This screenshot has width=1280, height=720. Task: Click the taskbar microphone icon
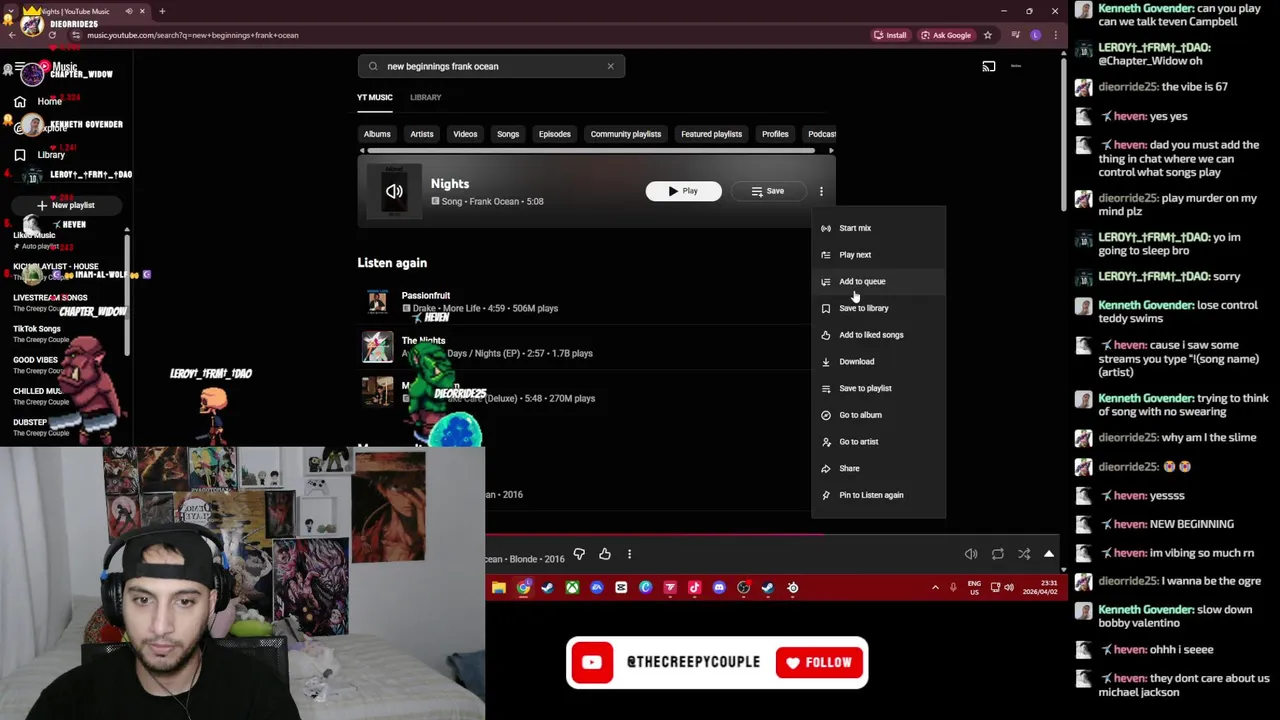click(953, 588)
